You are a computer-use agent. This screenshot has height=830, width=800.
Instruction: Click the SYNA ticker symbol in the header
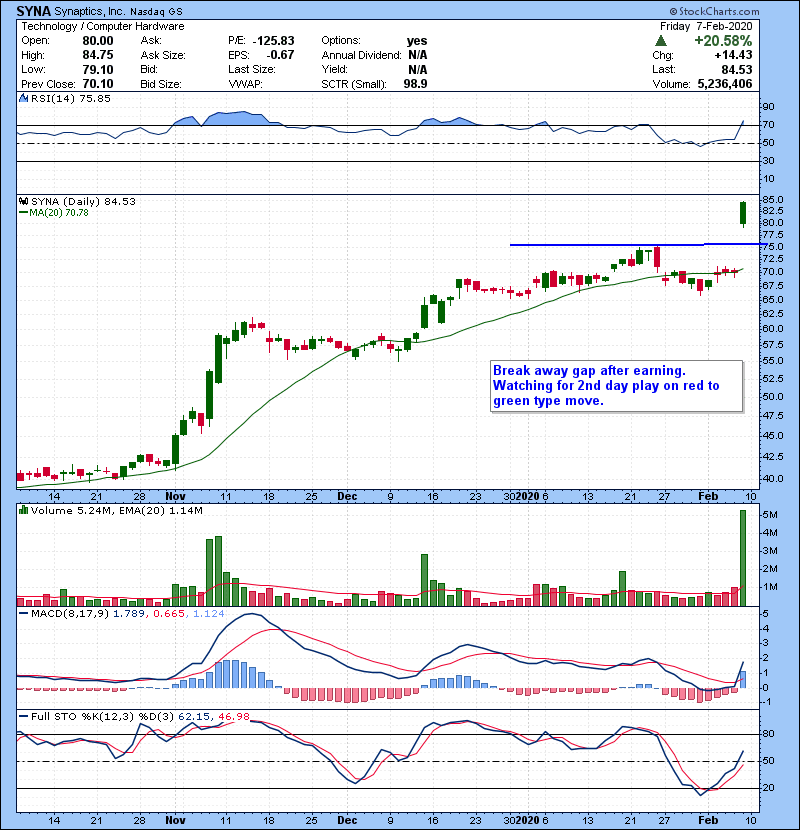pos(34,11)
